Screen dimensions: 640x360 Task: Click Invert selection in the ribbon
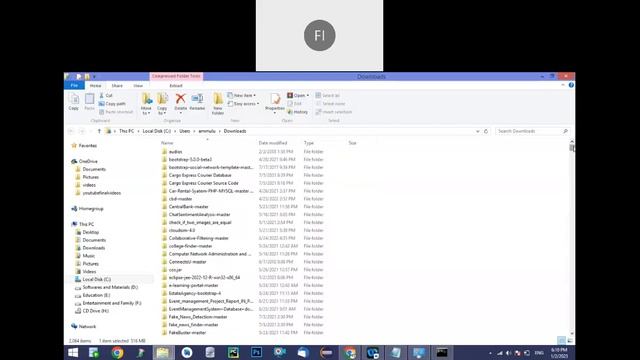(x=333, y=112)
